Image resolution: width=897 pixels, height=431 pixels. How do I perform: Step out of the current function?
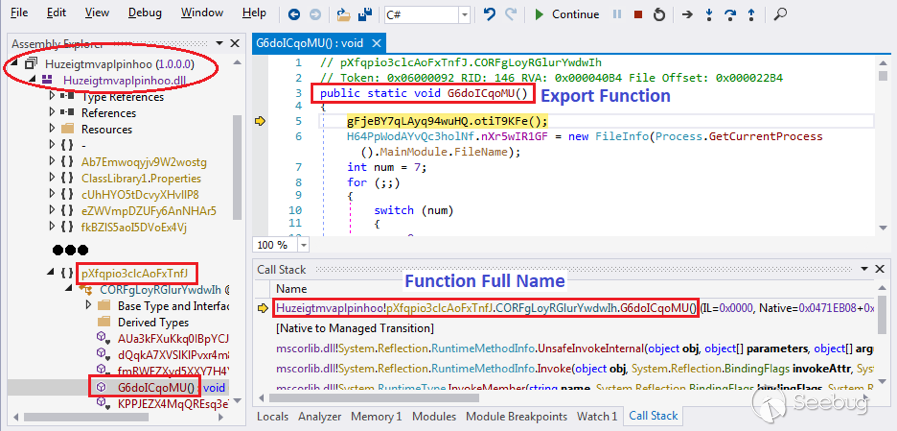[751, 15]
